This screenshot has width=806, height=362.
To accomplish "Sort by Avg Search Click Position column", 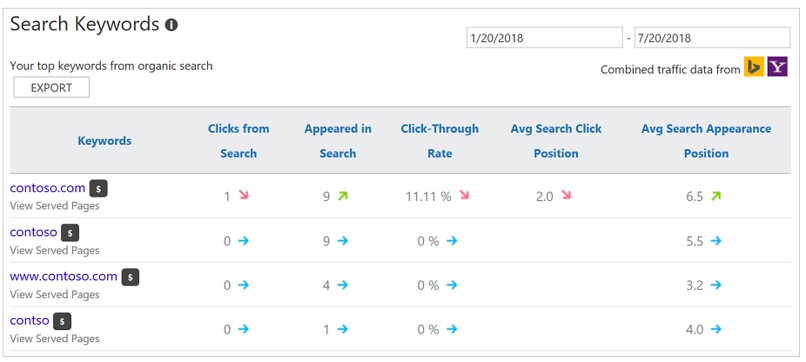I will tap(556, 141).
